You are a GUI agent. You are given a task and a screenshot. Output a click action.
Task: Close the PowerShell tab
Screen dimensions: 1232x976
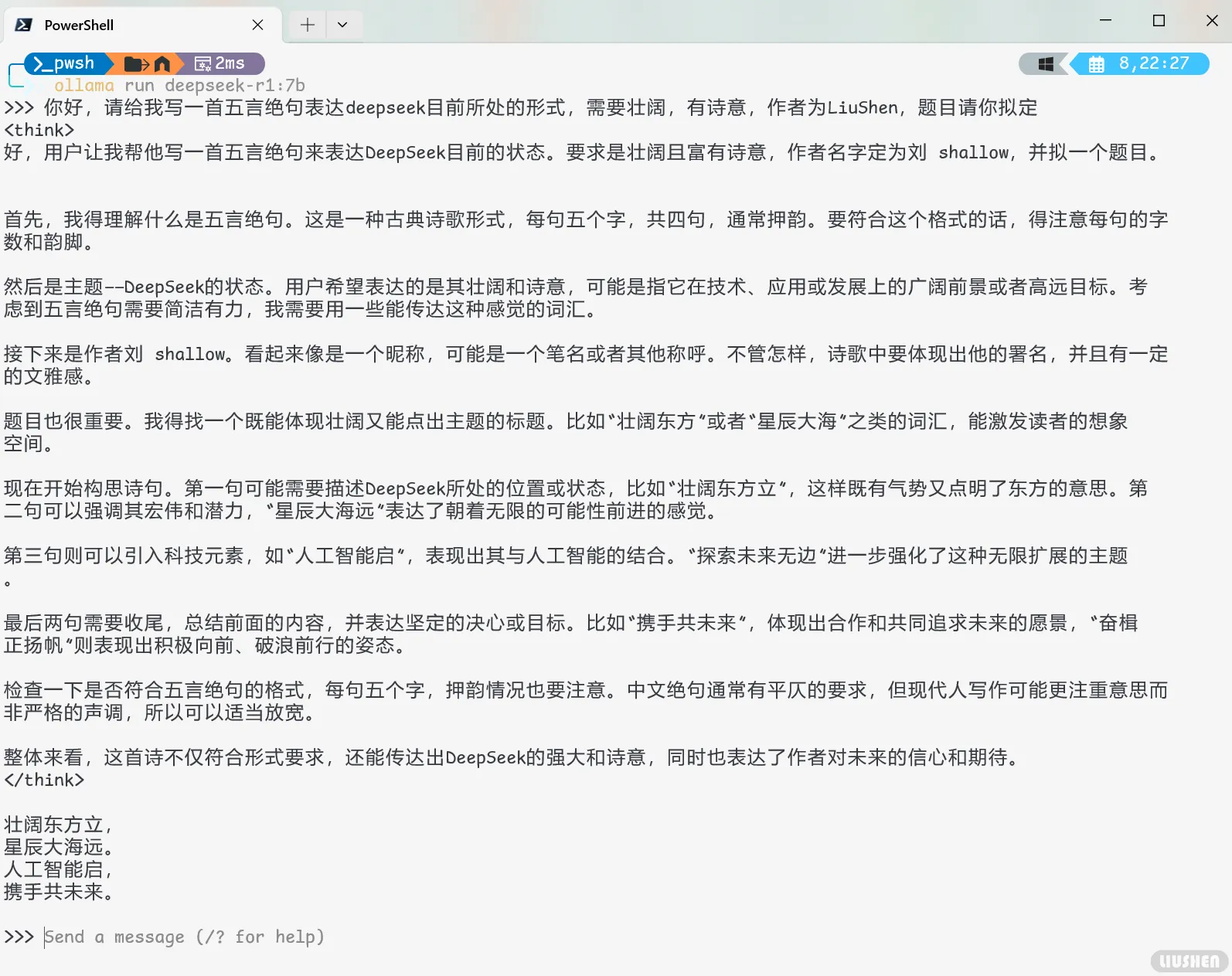257,25
